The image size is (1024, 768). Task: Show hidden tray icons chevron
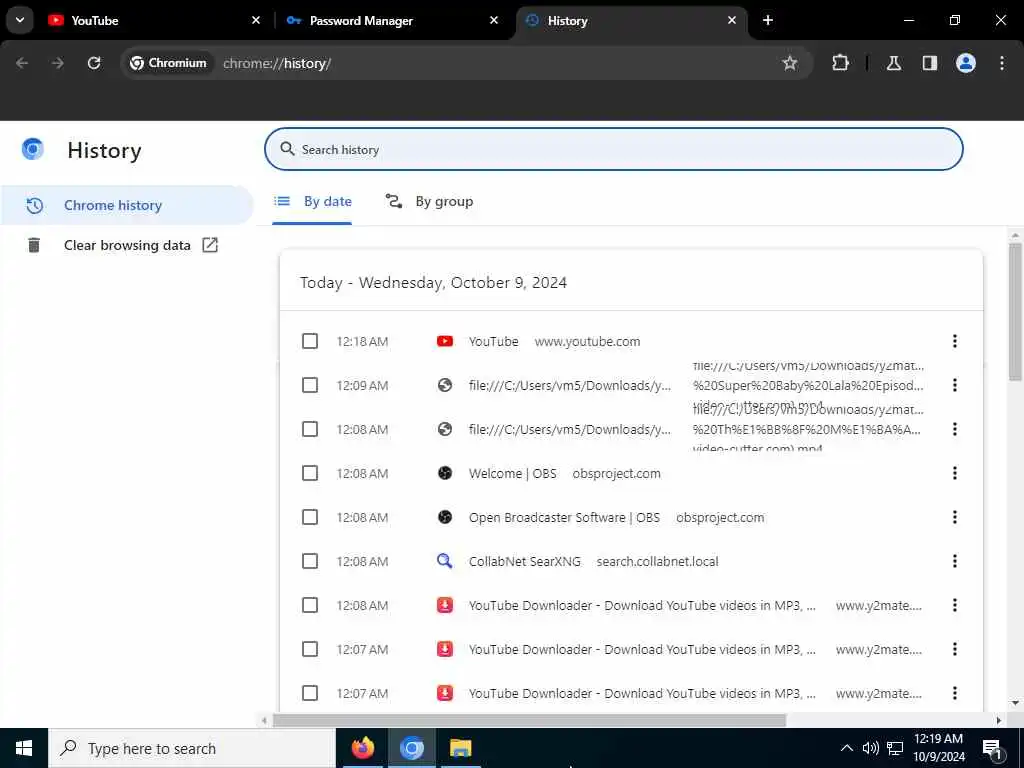coord(846,748)
